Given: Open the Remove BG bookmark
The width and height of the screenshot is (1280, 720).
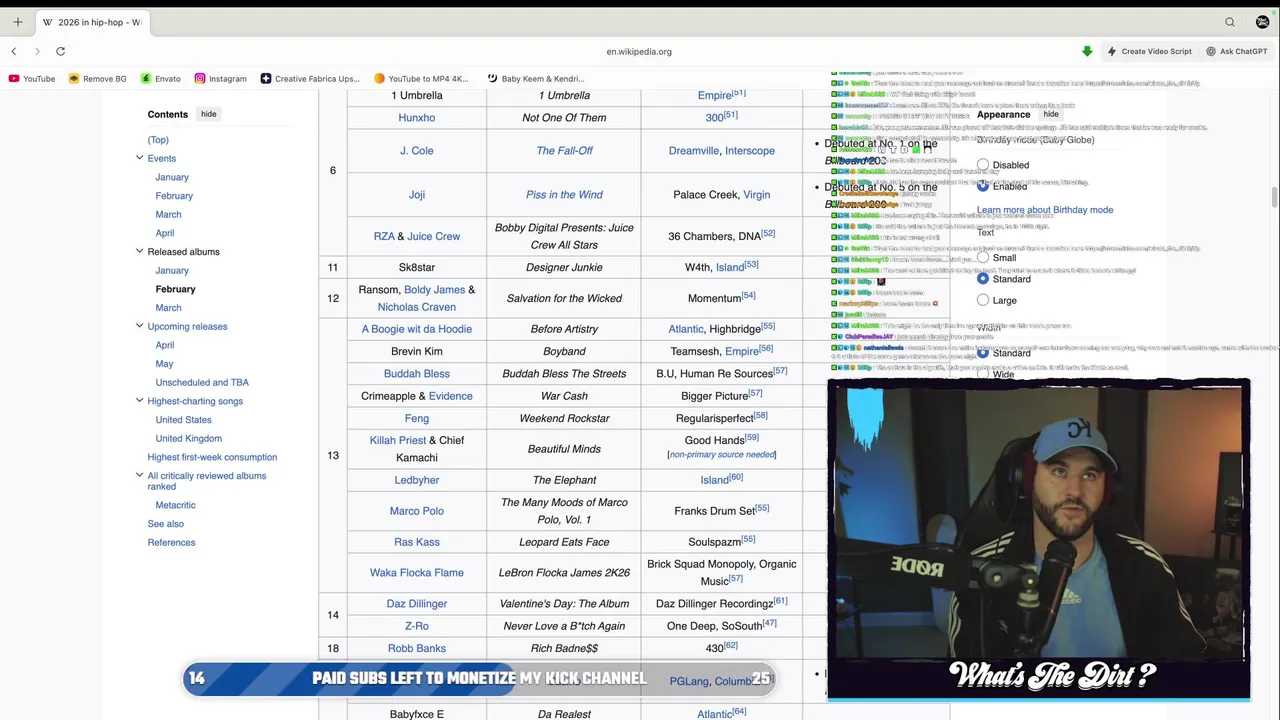Looking at the screenshot, I should [x=97, y=78].
